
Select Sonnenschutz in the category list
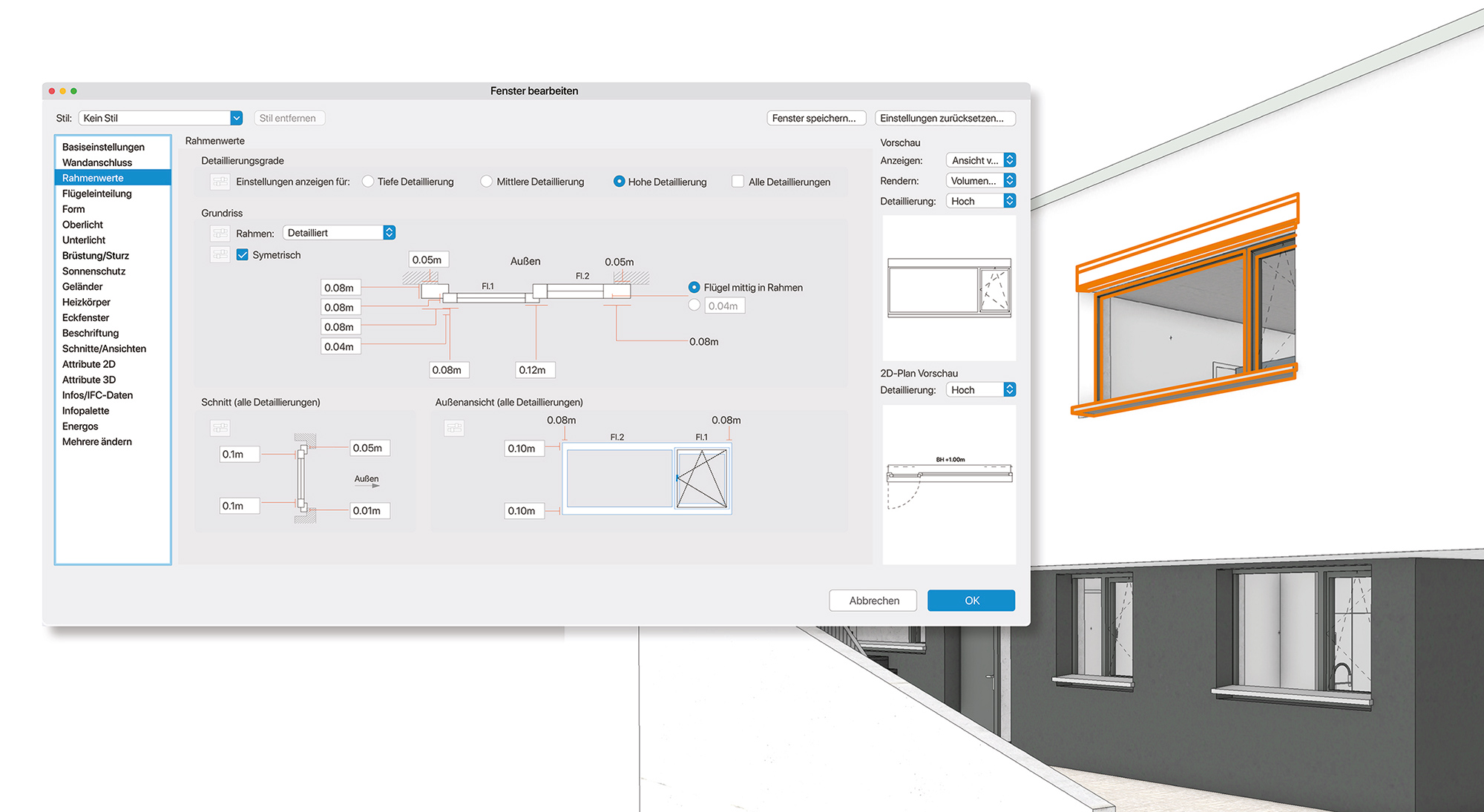click(94, 271)
